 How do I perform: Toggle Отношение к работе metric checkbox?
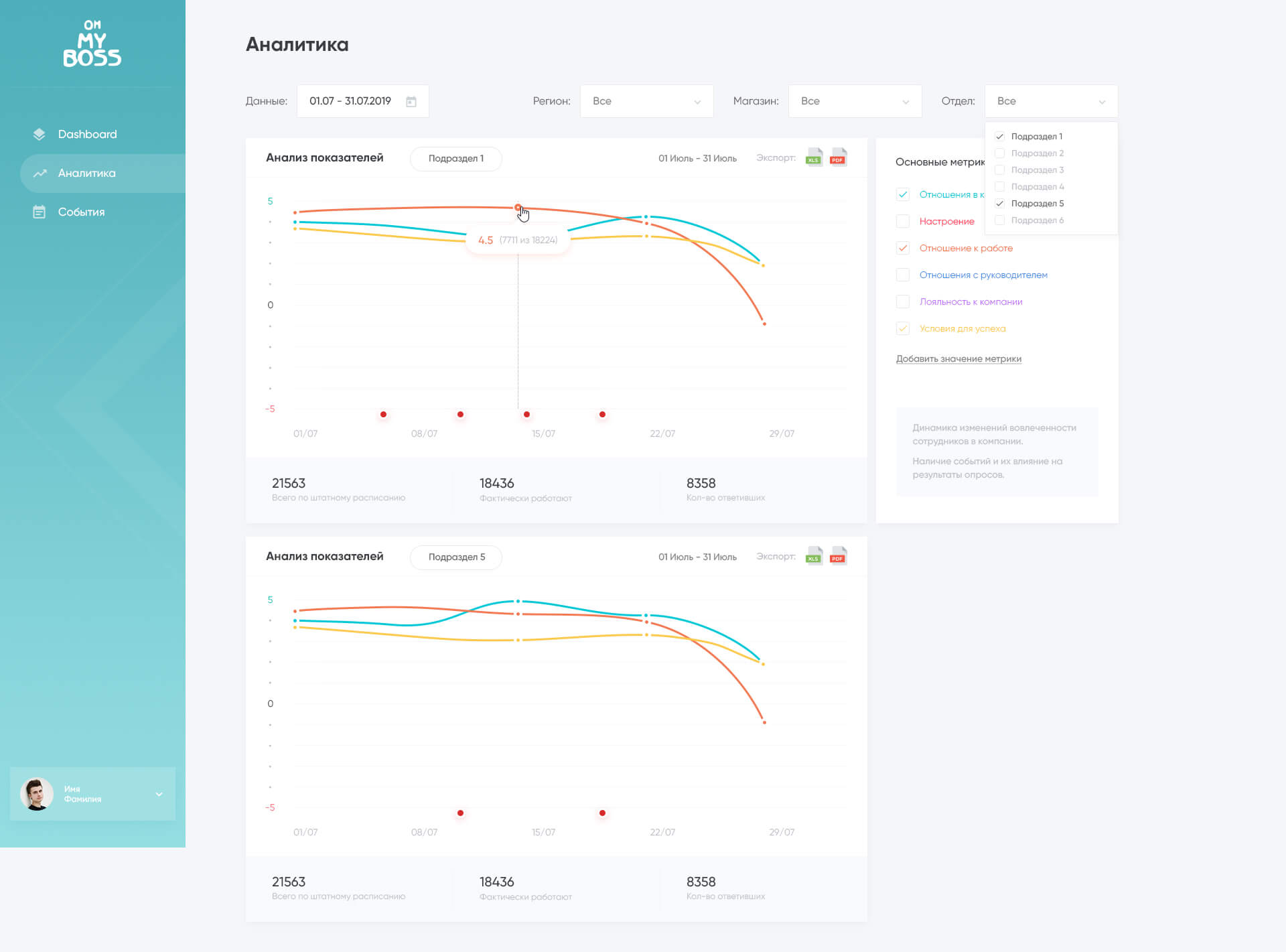(x=903, y=248)
